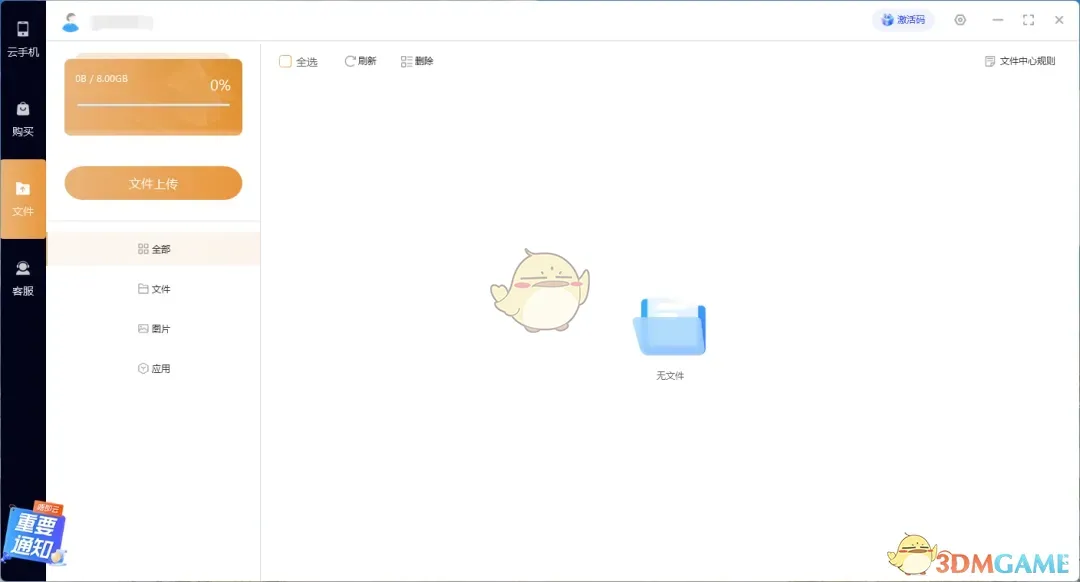
Task: Open the 图片 image filter category
Action: pyautogui.click(x=155, y=328)
